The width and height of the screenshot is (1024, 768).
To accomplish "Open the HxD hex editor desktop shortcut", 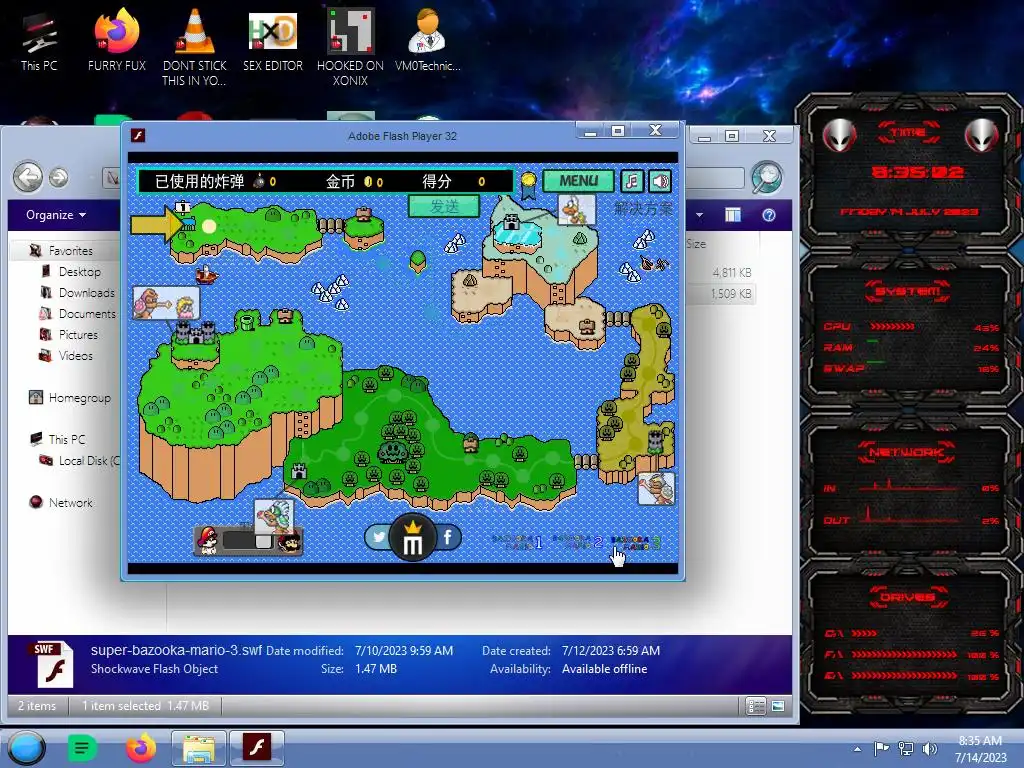I will pyautogui.click(x=272, y=41).
